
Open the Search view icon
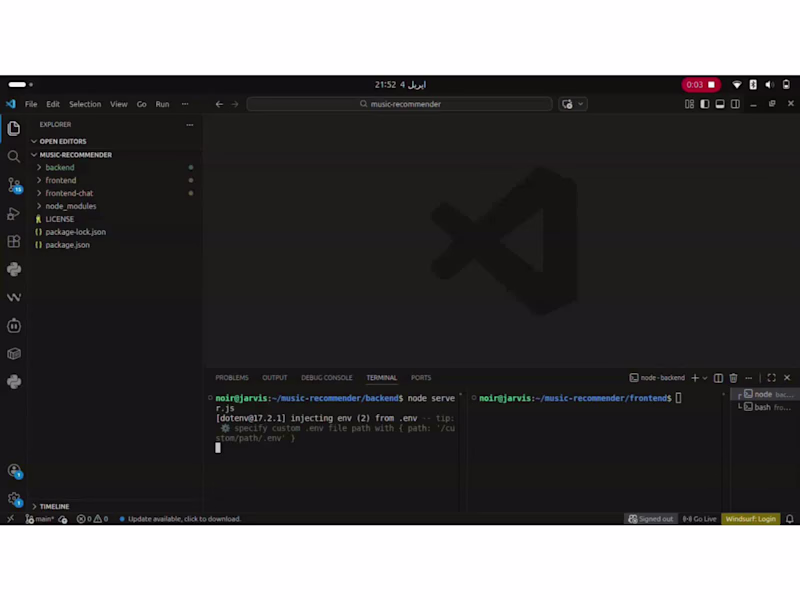pos(14,157)
